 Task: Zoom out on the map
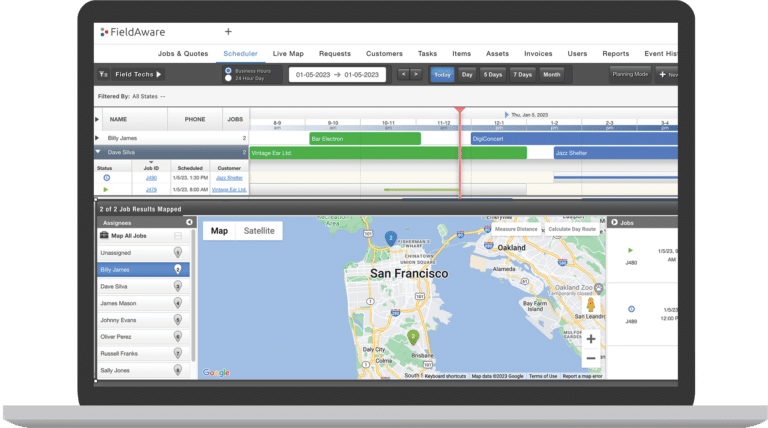click(x=591, y=357)
